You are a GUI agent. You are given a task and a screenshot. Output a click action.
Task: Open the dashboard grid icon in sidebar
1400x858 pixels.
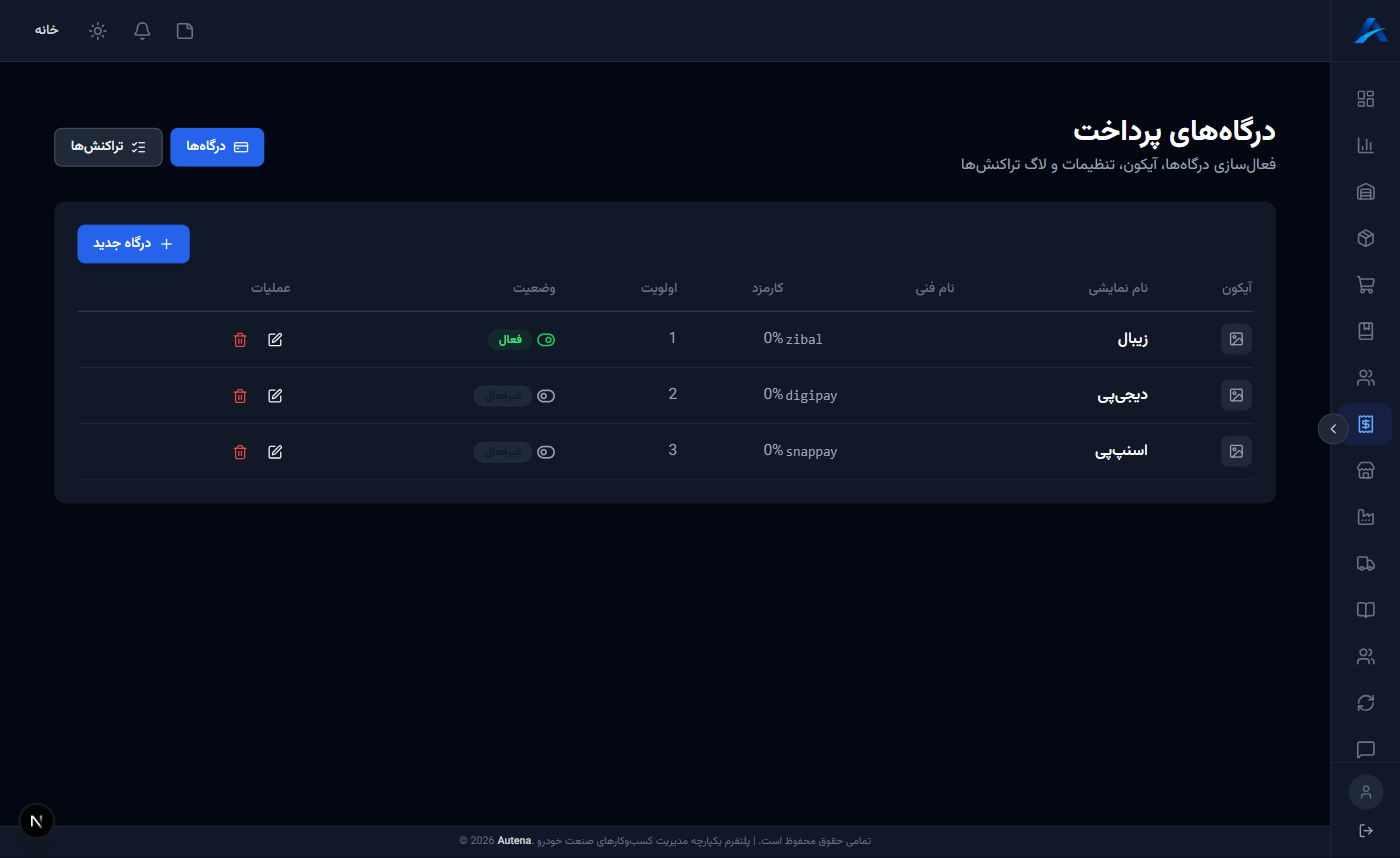pos(1365,98)
